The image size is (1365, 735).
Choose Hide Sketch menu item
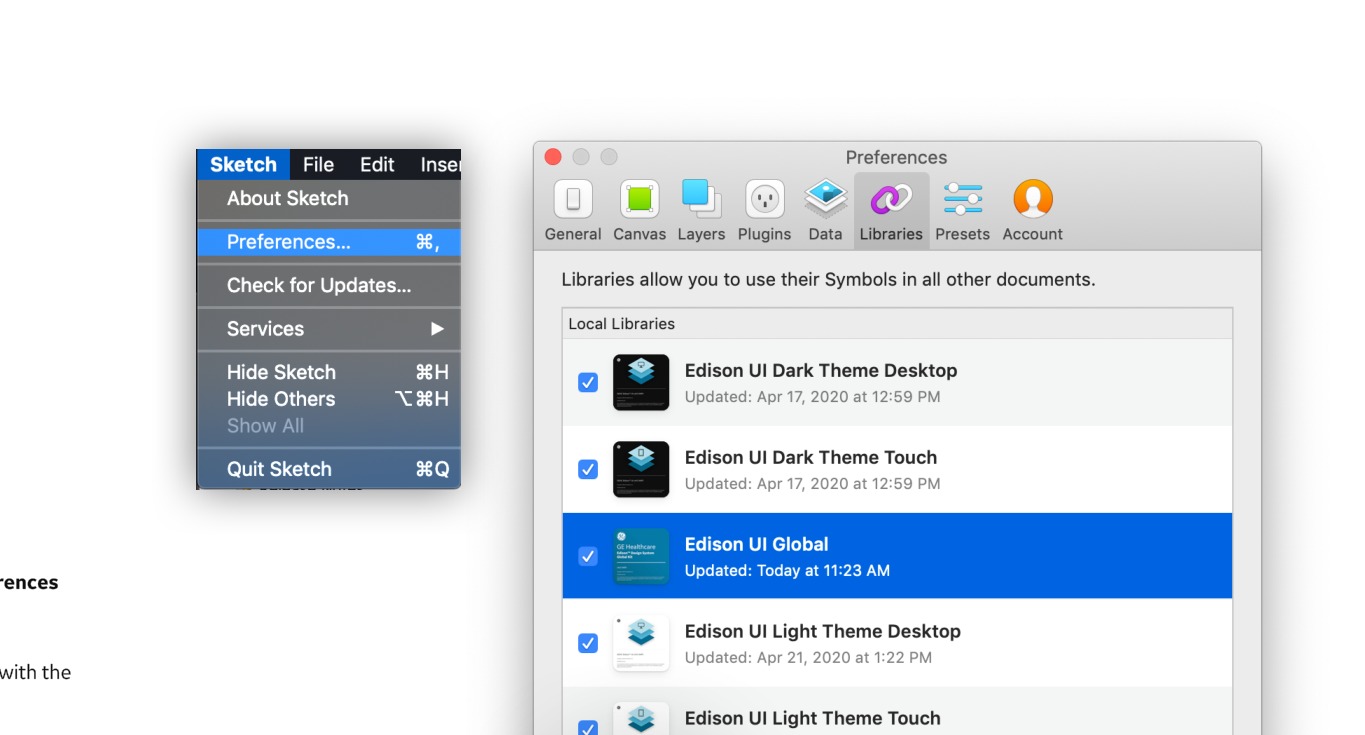pyautogui.click(x=329, y=372)
